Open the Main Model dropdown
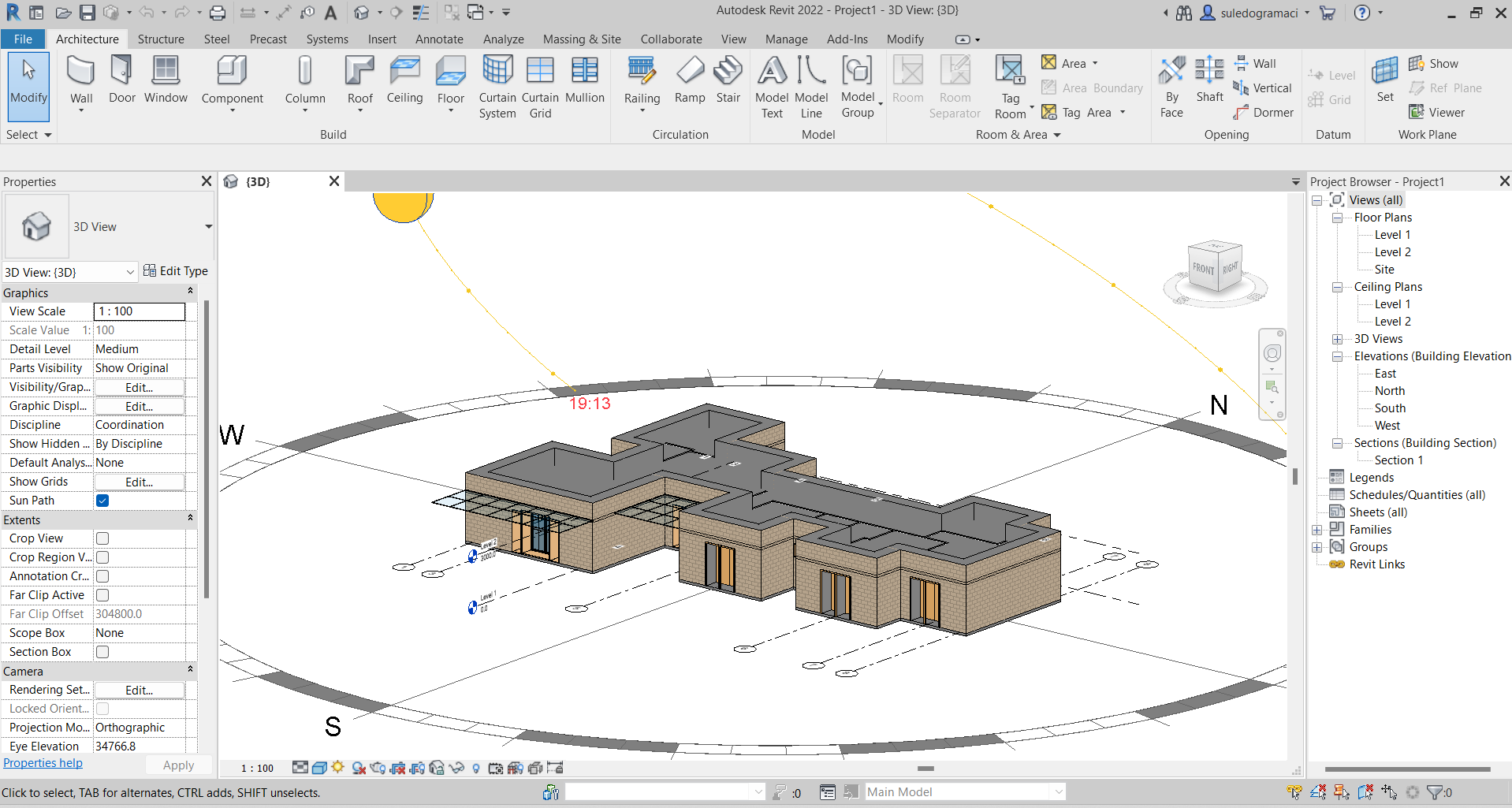 [1059, 791]
